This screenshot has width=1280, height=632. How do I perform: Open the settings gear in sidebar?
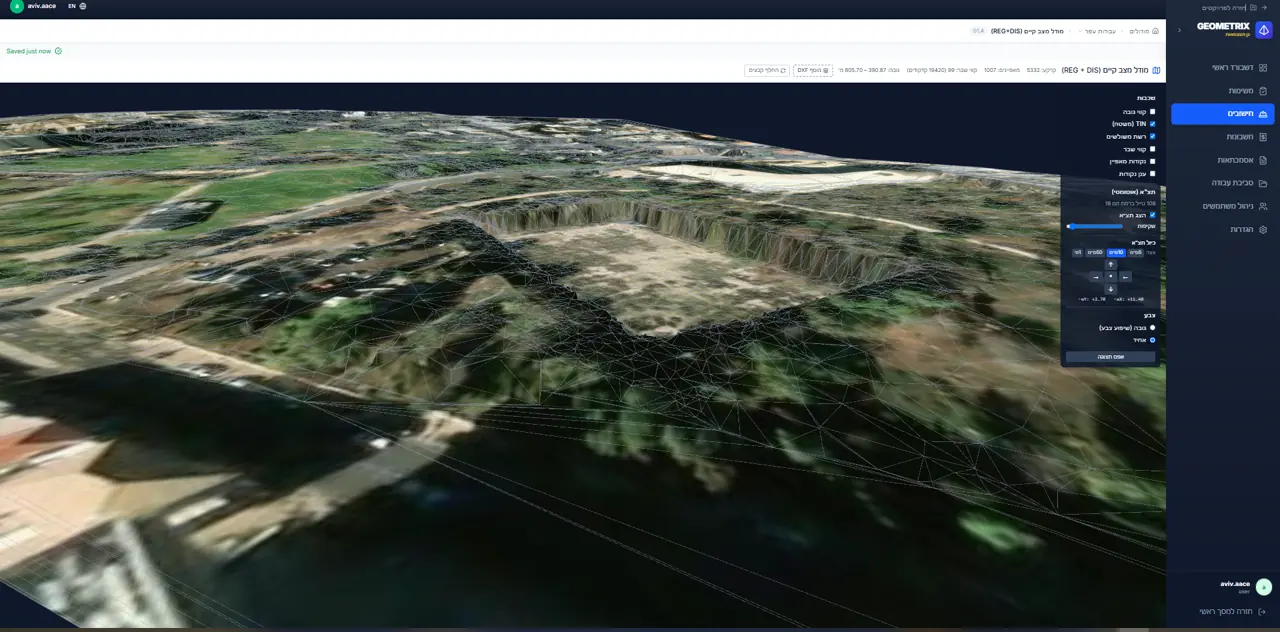coord(1263,229)
